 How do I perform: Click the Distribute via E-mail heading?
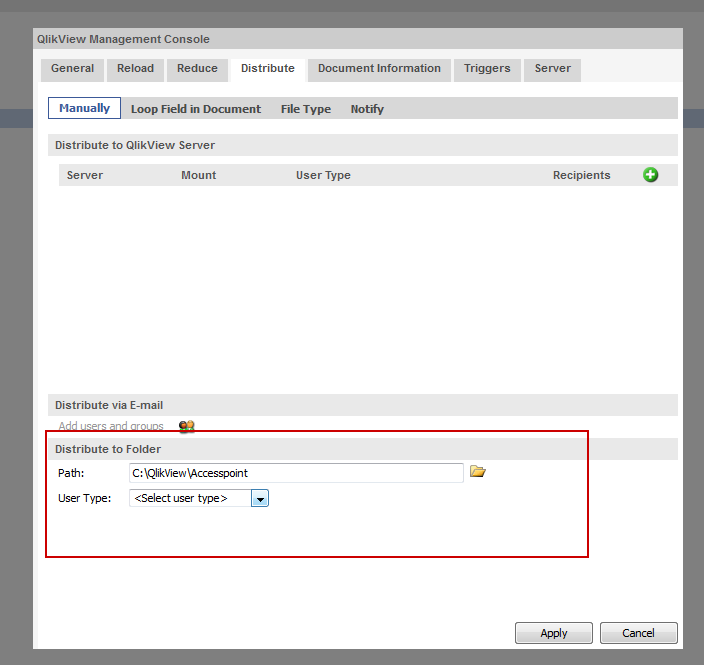pyautogui.click(x=109, y=405)
